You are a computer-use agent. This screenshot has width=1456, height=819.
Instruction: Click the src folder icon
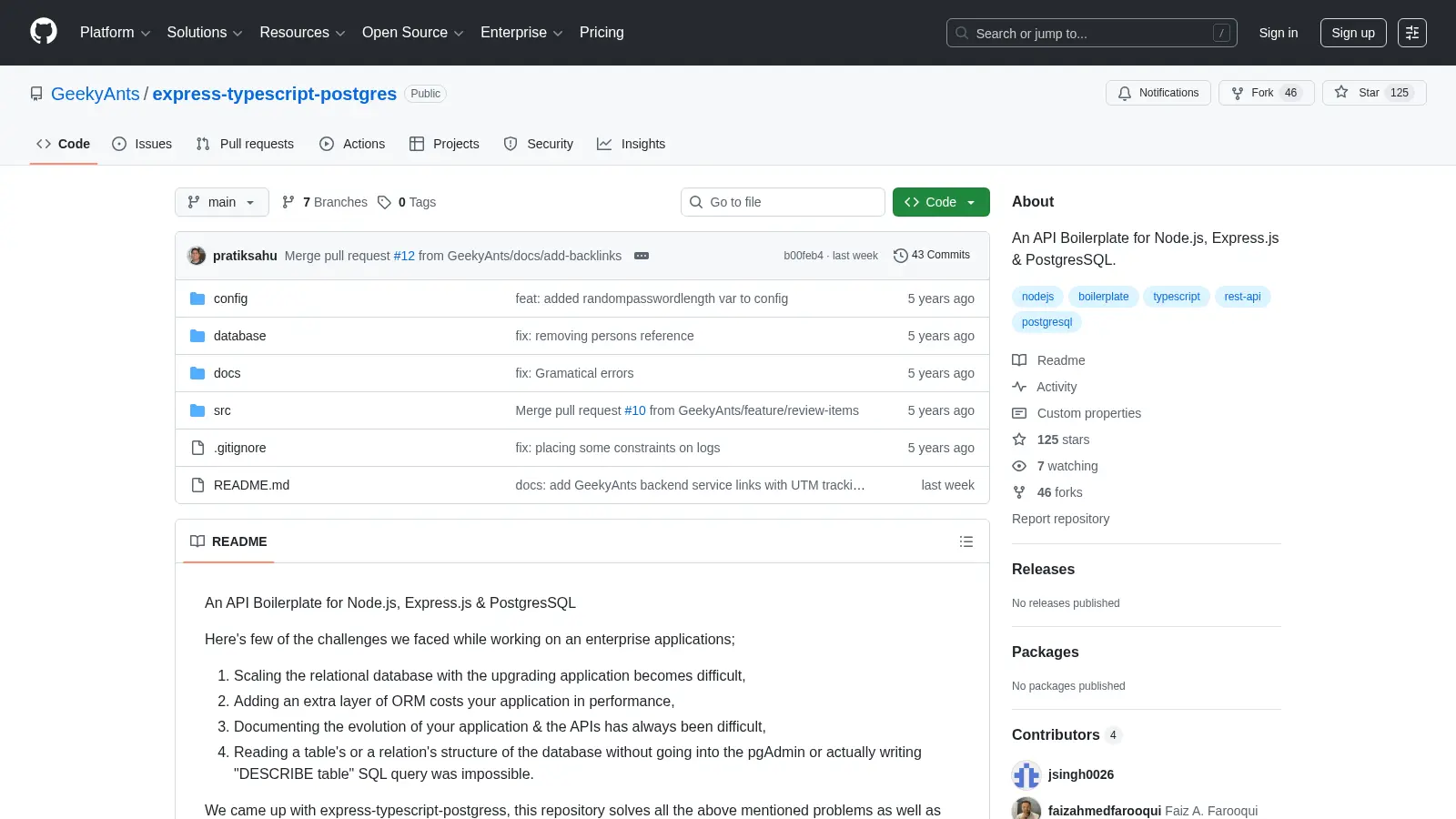tap(197, 410)
